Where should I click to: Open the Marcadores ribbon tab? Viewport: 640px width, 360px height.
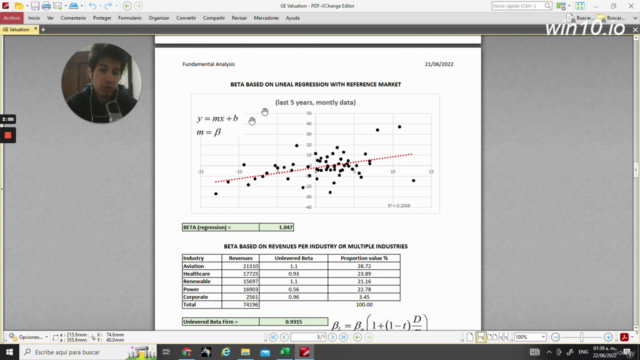point(266,18)
